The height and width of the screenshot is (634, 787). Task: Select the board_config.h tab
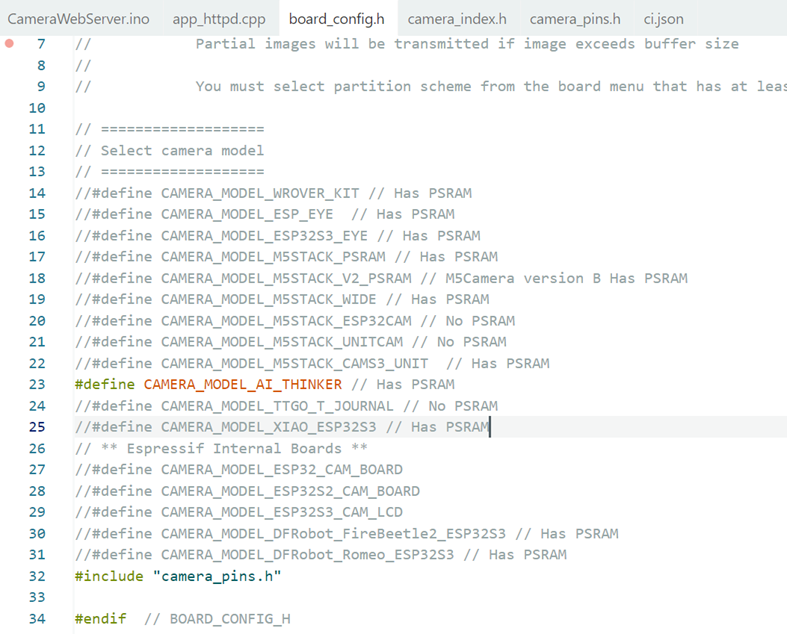click(336, 19)
